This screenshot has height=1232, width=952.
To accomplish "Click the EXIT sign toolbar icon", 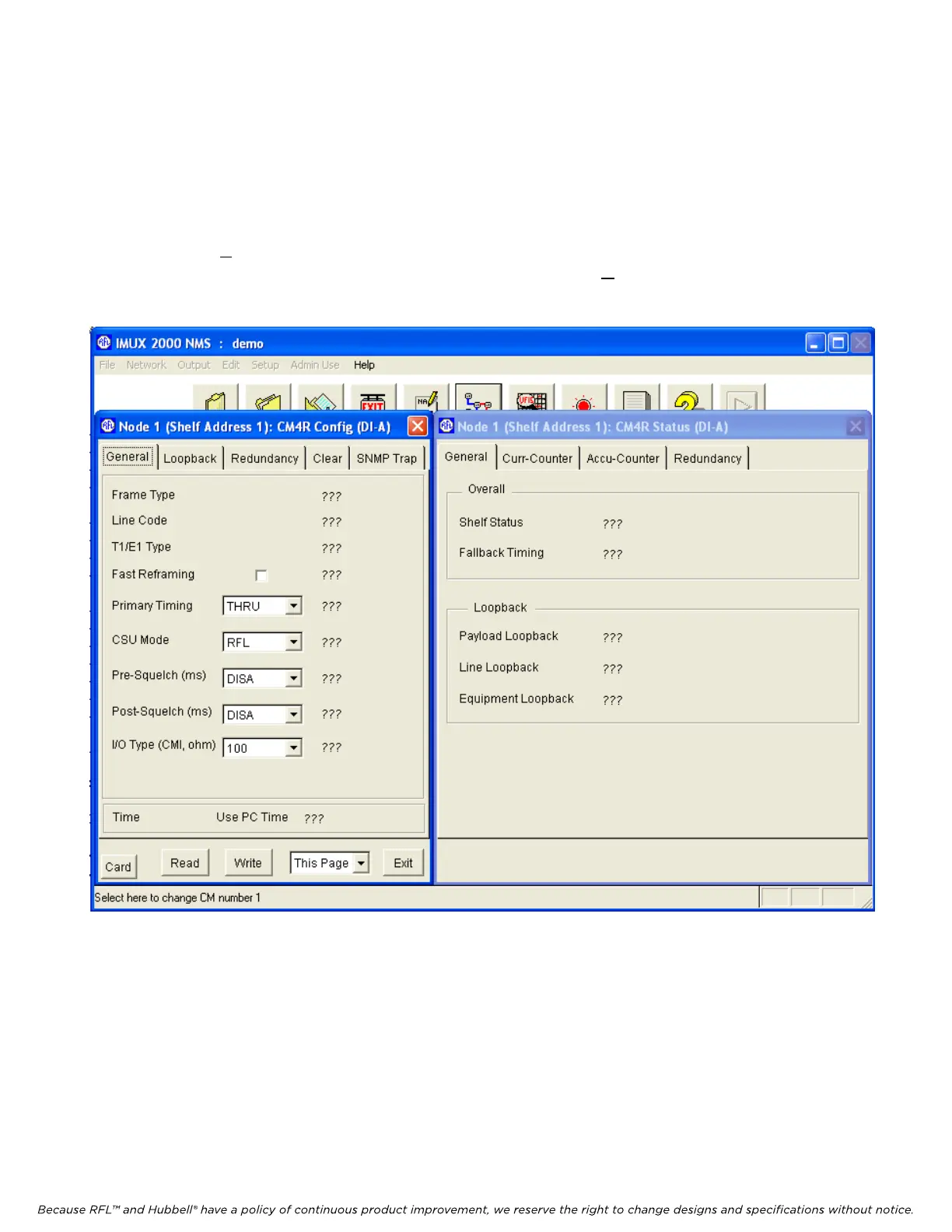I will tap(373, 398).
